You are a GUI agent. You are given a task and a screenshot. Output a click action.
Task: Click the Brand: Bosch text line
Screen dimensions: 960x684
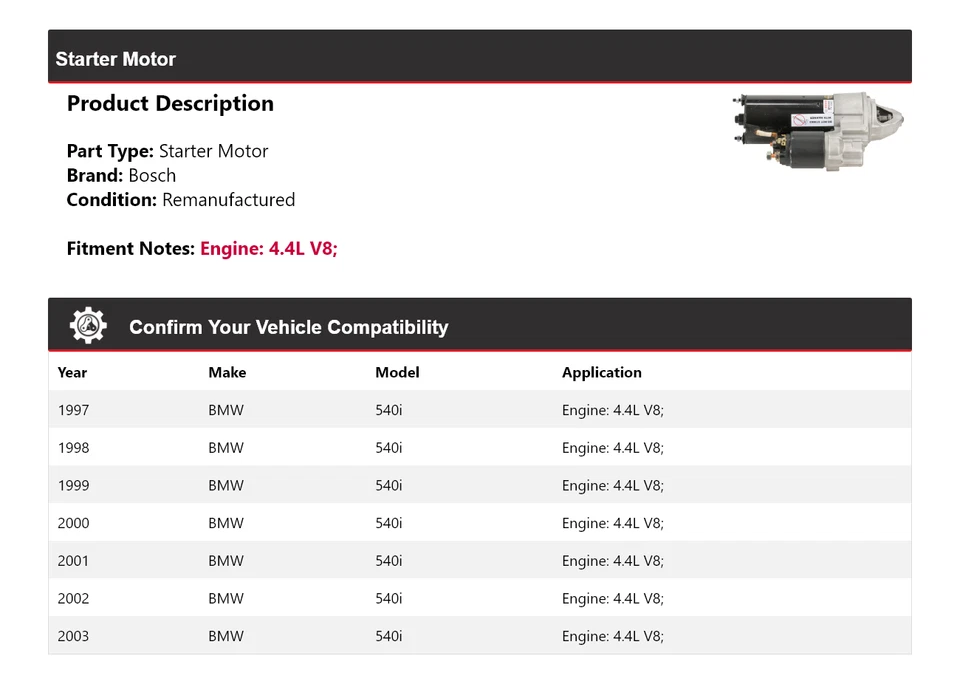(x=121, y=176)
